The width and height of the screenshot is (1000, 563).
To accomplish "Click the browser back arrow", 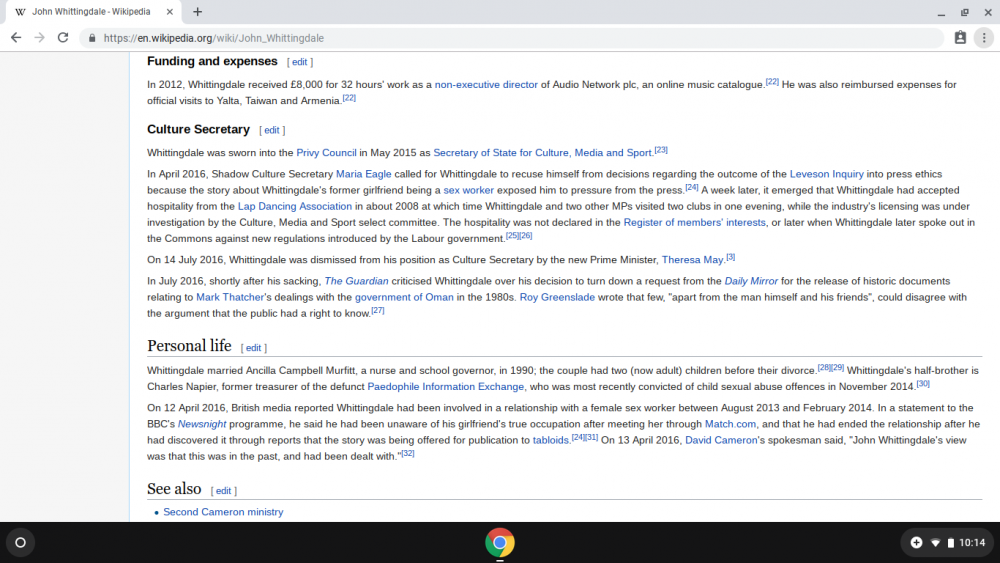I will pyautogui.click(x=16, y=38).
